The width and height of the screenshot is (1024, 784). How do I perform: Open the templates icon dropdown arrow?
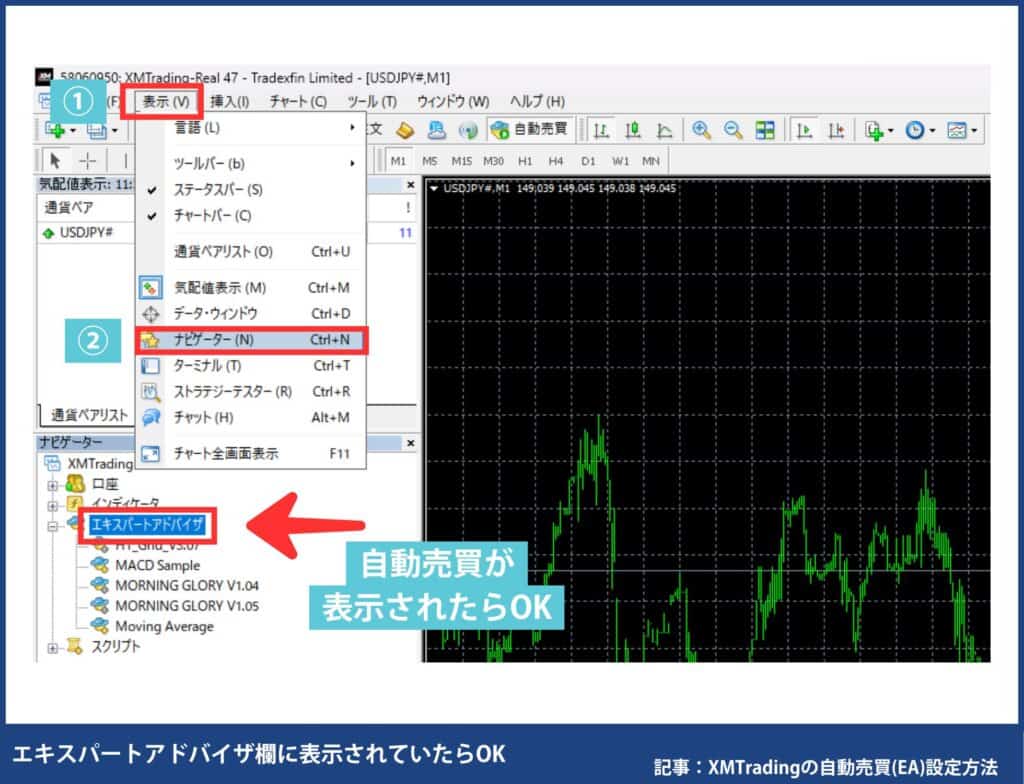point(974,131)
